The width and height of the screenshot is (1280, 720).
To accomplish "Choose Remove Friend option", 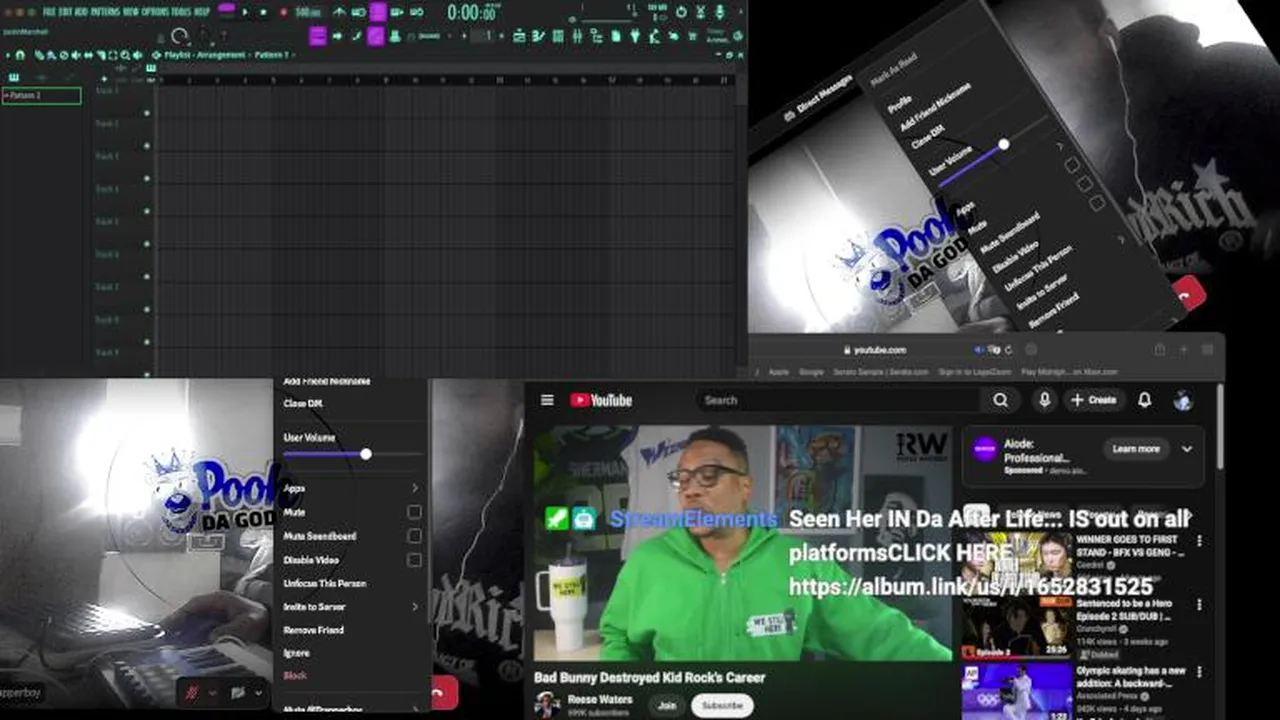I will pos(313,630).
